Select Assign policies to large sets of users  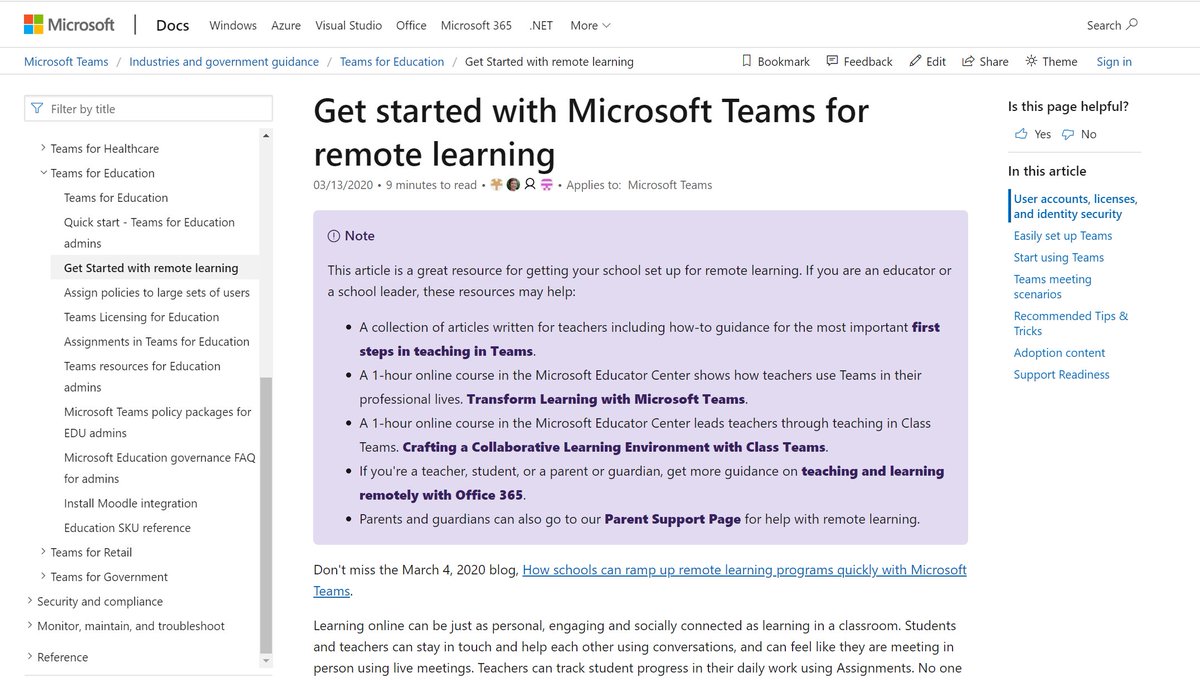pyautogui.click(x=157, y=292)
